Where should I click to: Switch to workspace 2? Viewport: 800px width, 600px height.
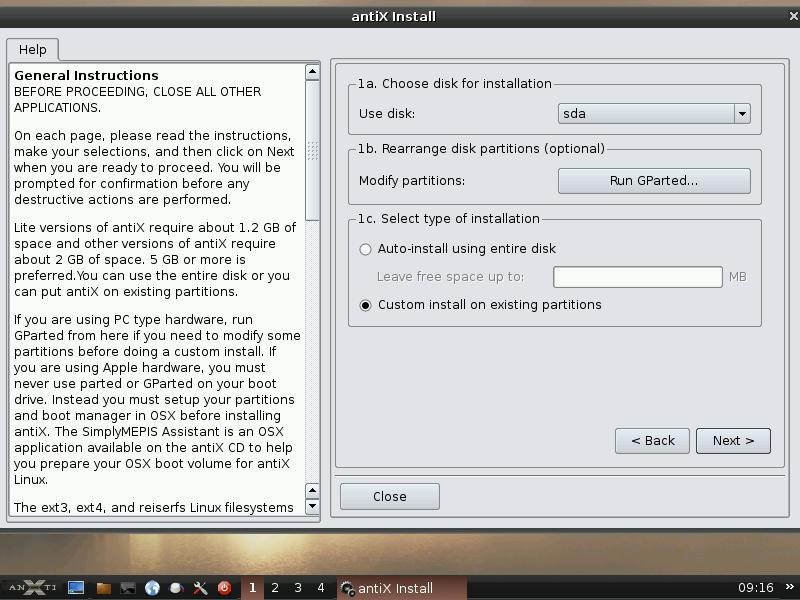tap(275, 588)
